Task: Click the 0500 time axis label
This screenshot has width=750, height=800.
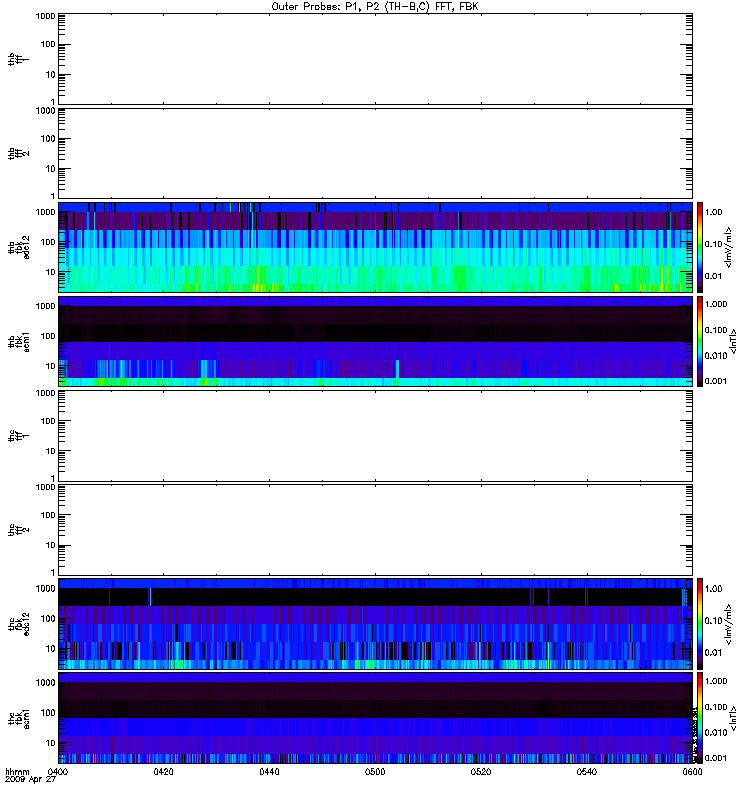Action: [375, 771]
